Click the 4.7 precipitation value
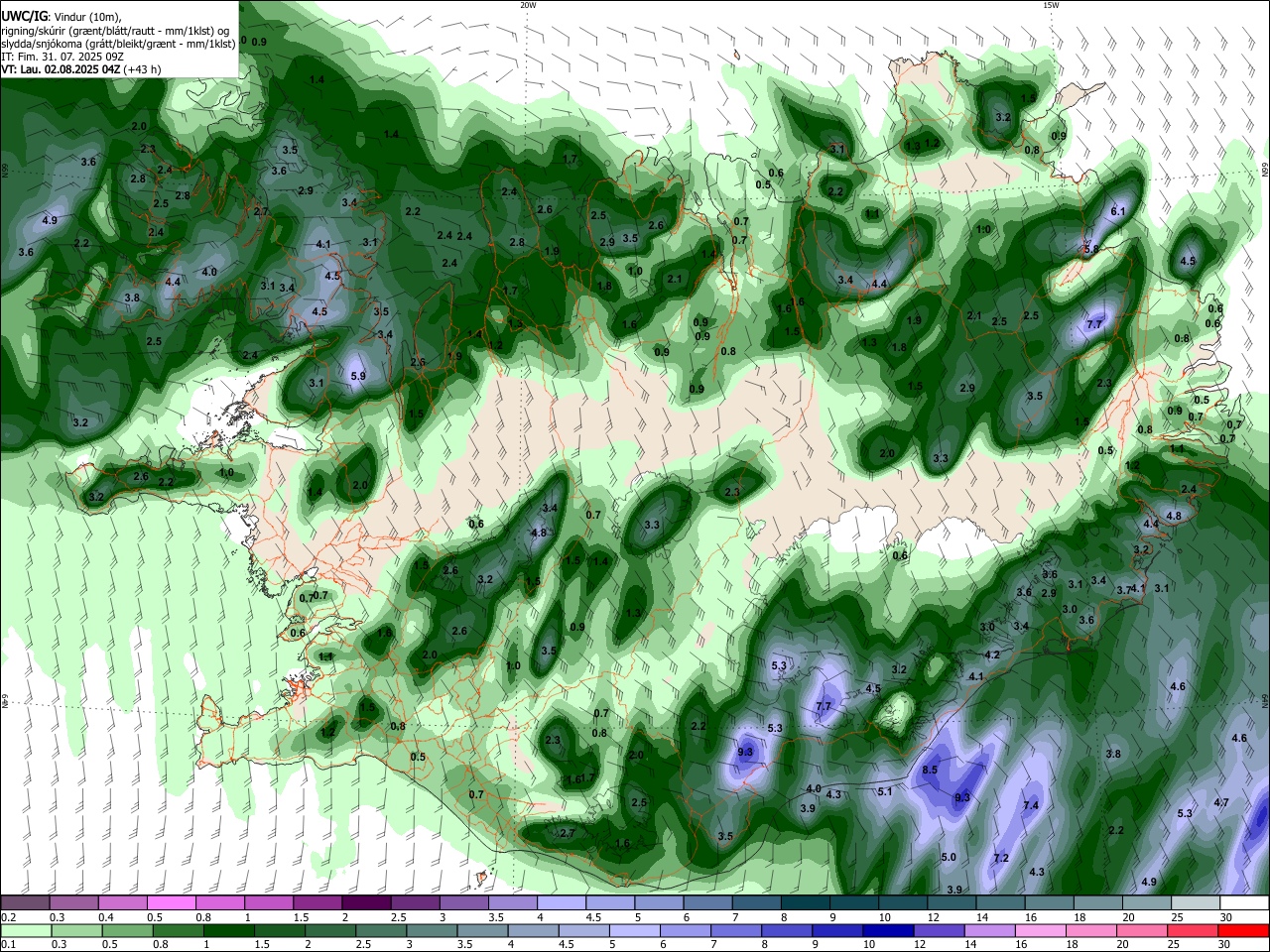 coord(1221,802)
